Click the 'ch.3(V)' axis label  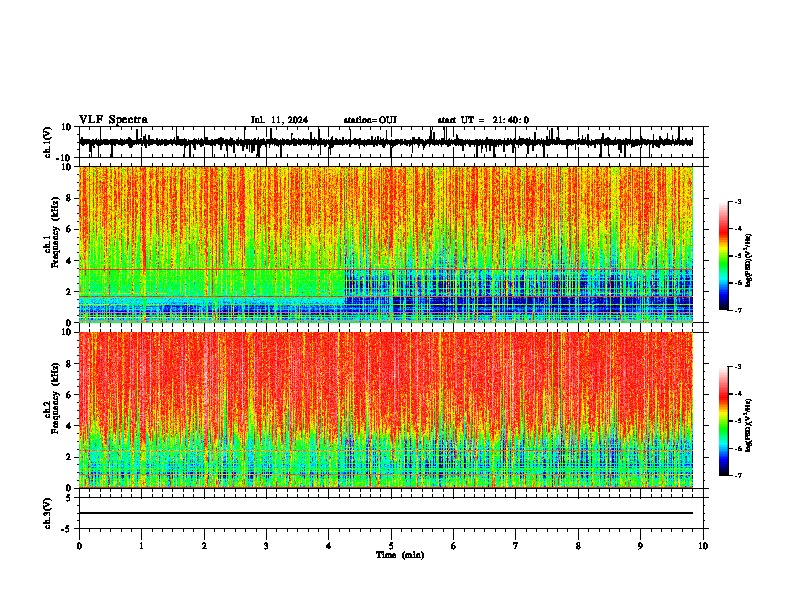click(48, 513)
